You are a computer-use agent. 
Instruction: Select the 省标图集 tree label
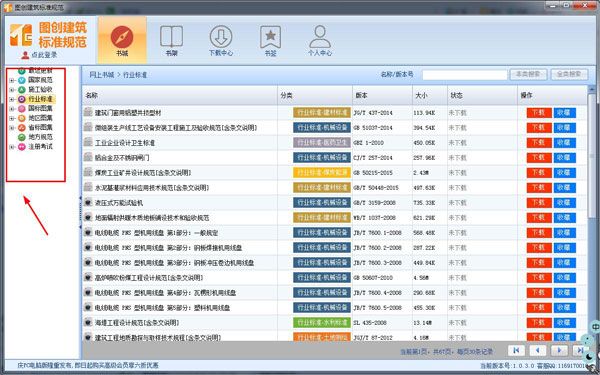coord(40,127)
